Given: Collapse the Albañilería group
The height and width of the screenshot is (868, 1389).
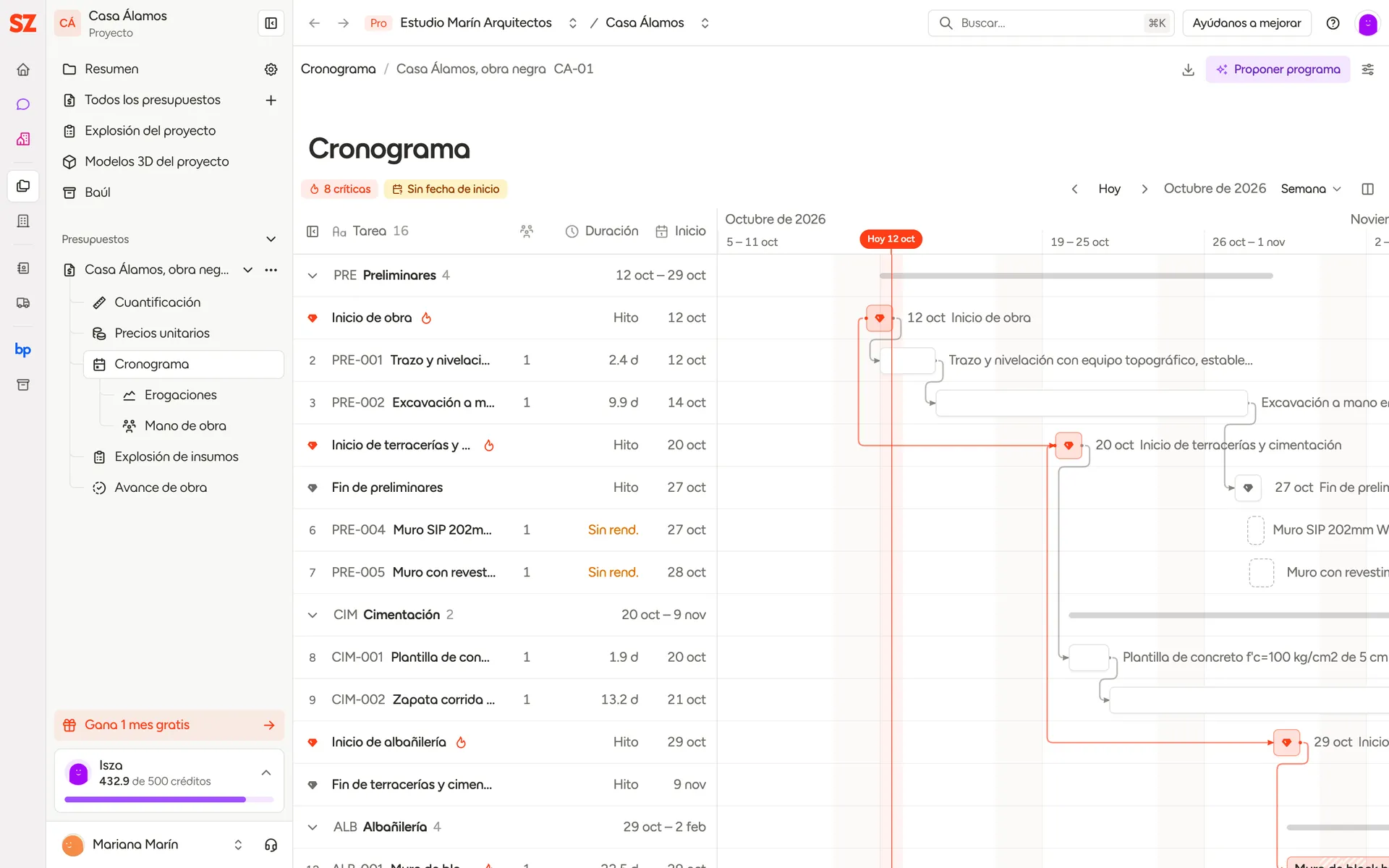Looking at the screenshot, I should (313, 827).
